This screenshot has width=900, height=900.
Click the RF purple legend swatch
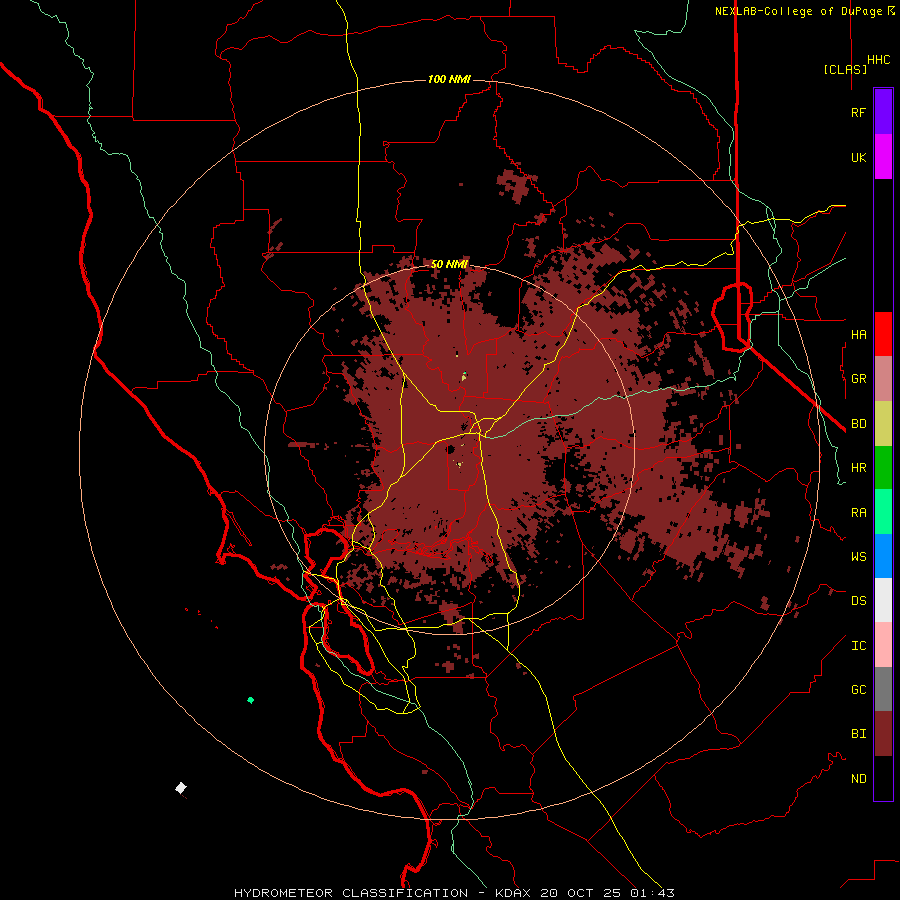[883, 112]
